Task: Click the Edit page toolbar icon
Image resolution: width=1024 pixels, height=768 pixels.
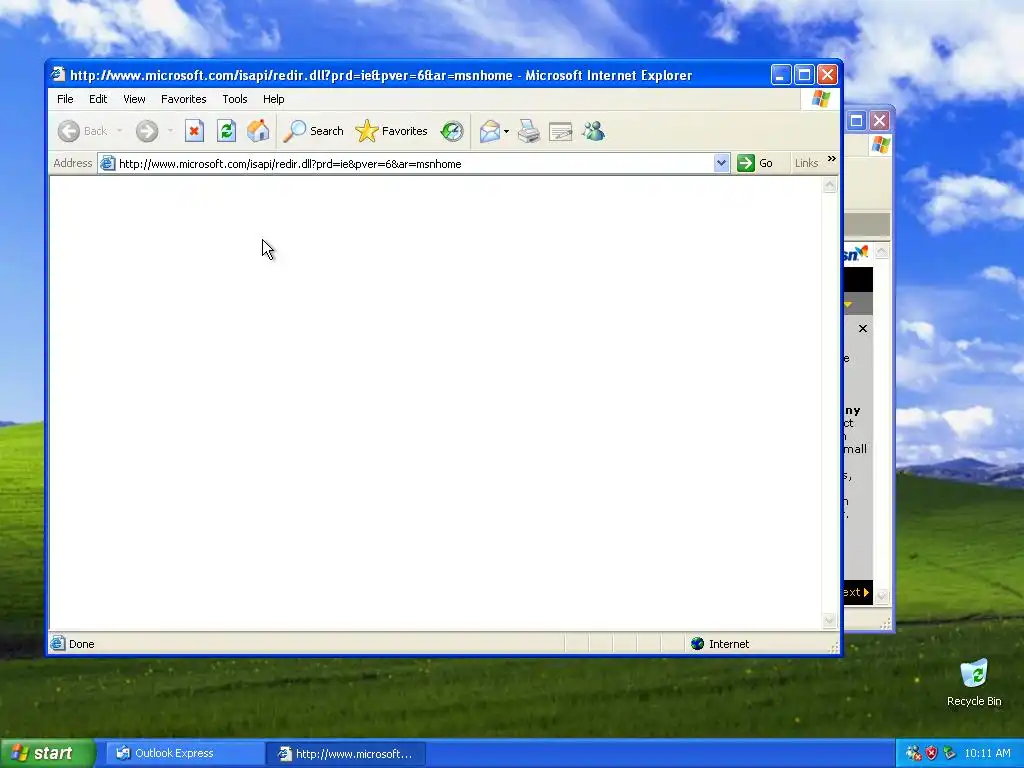Action: point(560,132)
